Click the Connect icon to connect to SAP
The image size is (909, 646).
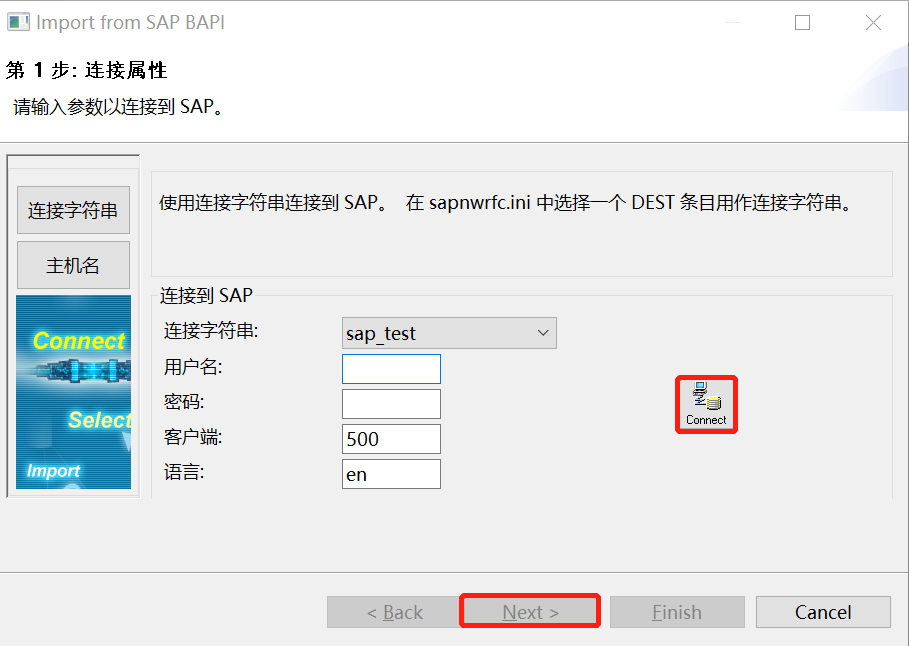click(x=706, y=404)
